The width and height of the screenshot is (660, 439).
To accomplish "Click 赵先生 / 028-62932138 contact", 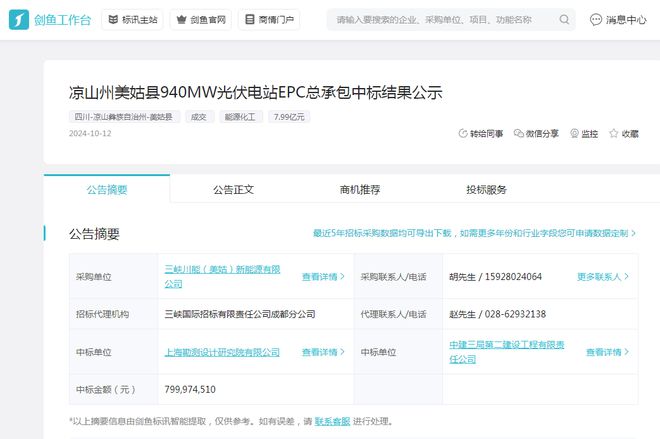I will pos(498,314).
